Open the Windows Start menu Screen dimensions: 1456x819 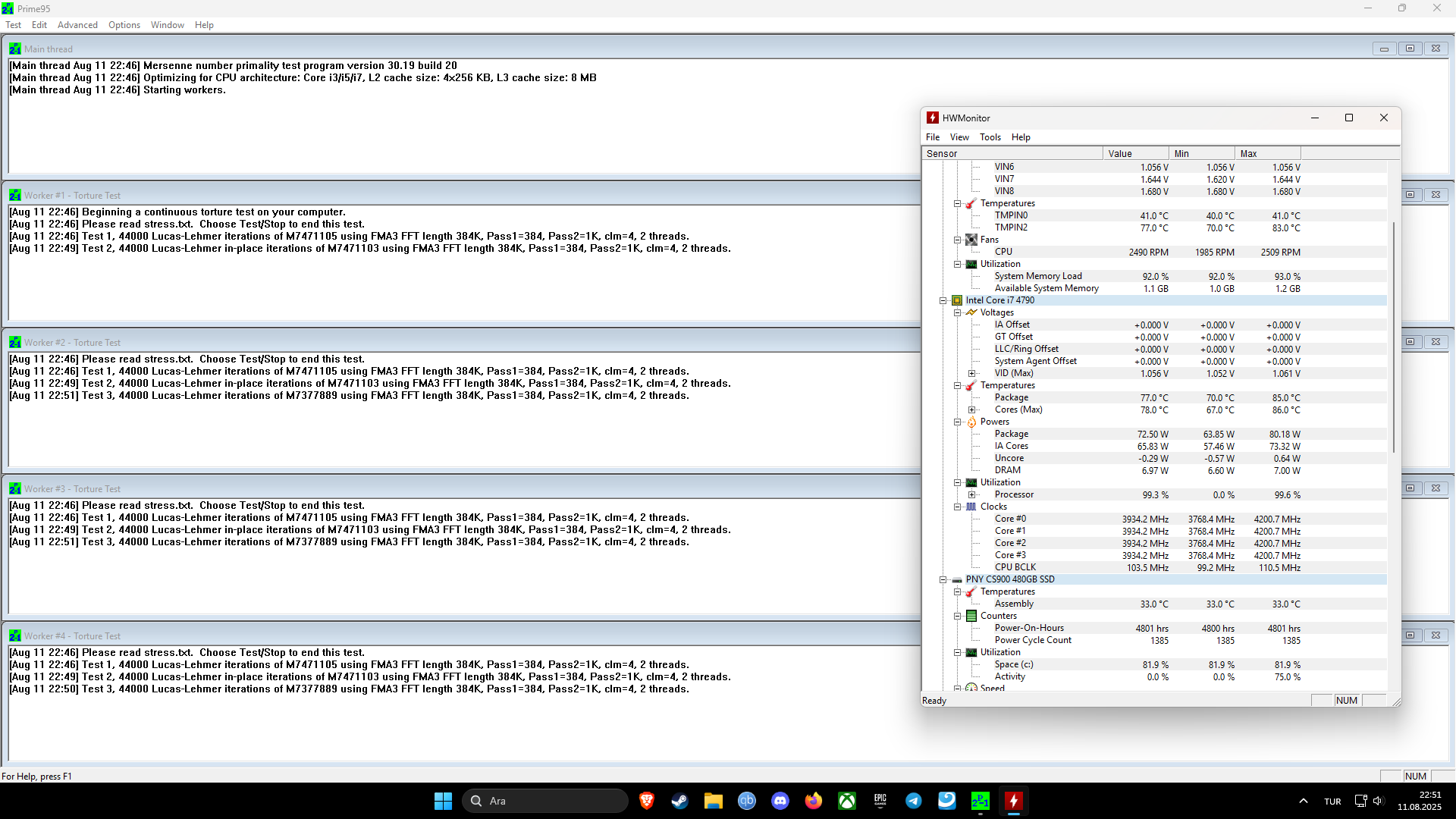[x=444, y=801]
